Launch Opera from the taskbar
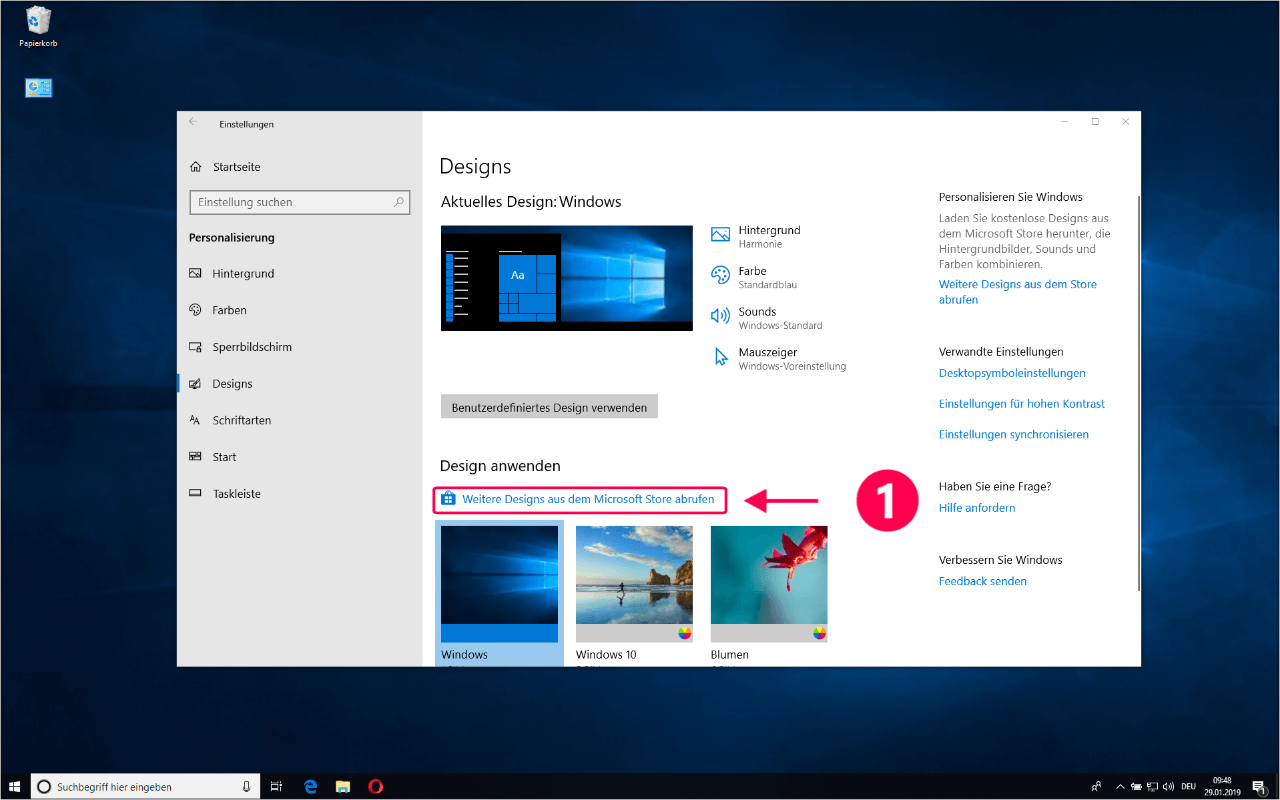Viewport: 1280px width, 800px height. click(x=375, y=786)
